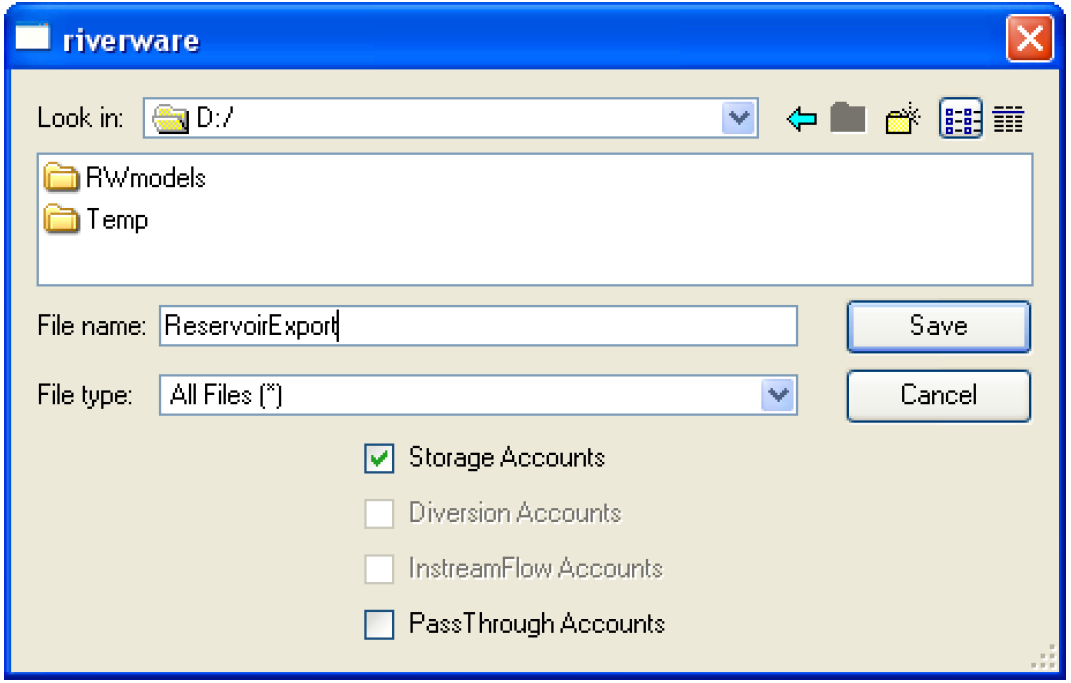Tick the InstreamFlow Accounts checkbox
The image size is (1071, 683).
[x=379, y=569]
